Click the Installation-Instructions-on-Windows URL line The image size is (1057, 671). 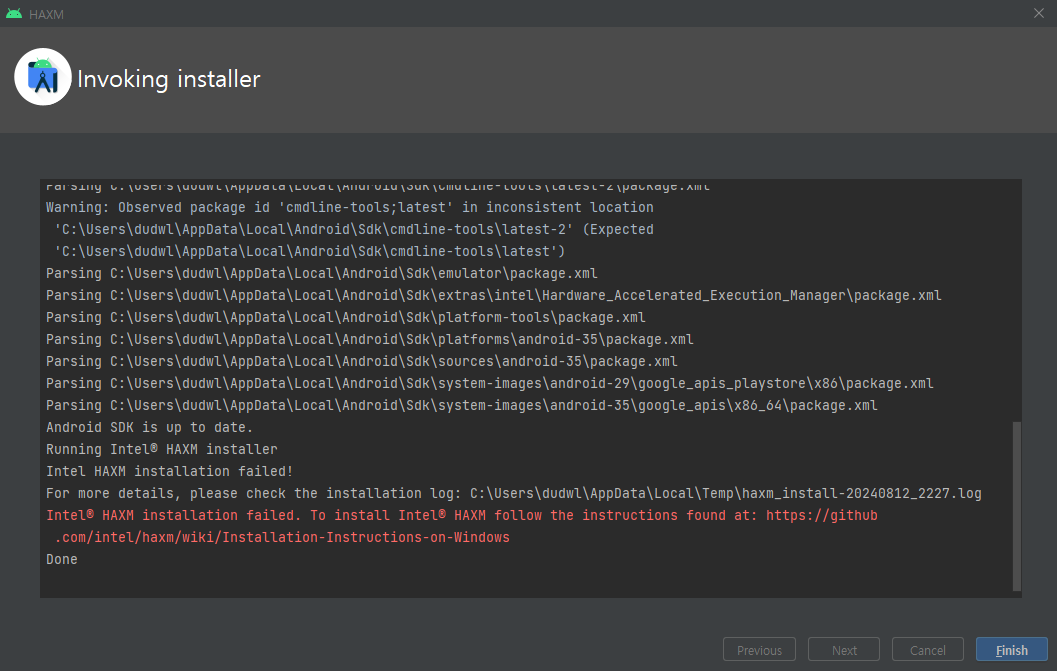pyautogui.click(x=282, y=537)
